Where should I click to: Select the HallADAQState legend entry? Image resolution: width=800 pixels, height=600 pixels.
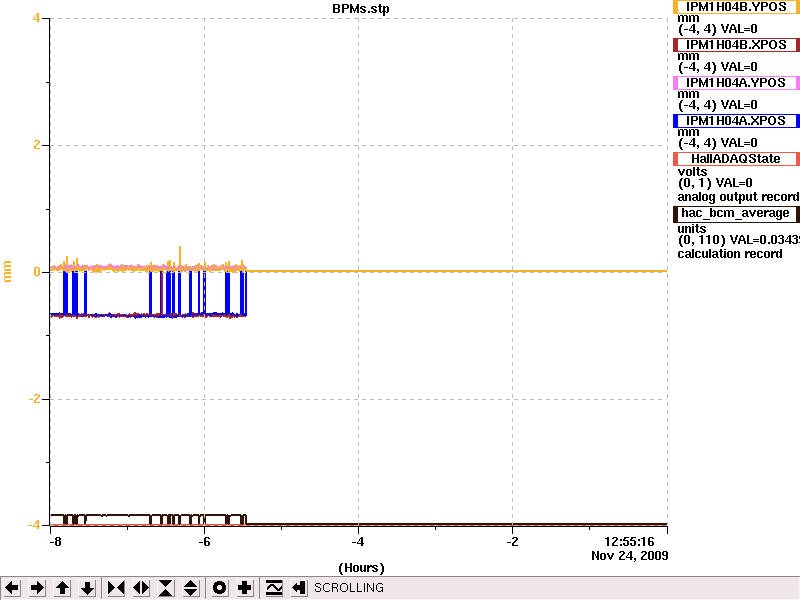tap(736, 159)
